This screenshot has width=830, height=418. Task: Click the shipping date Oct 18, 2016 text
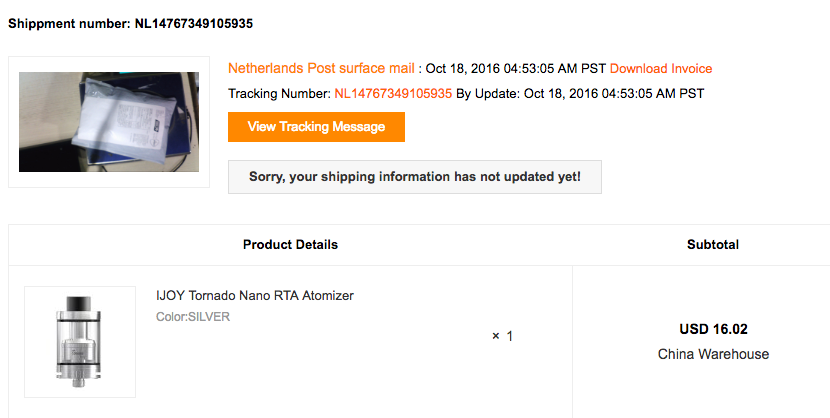pyautogui.click(x=516, y=69)
